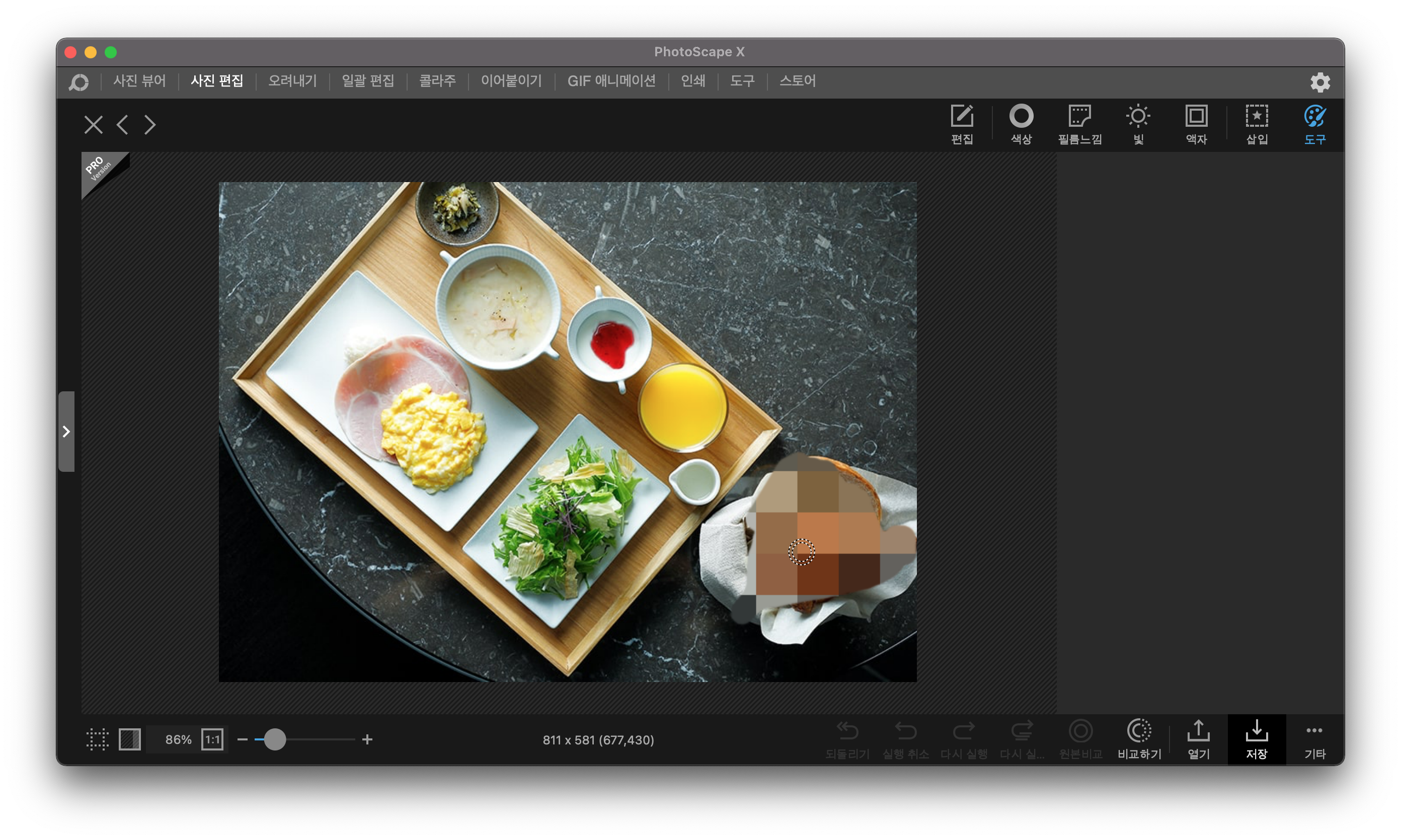The height and width of the screenshot is (840, 1401).
Task: Toggle the dashed selection marquee icon
Action: 98,739
